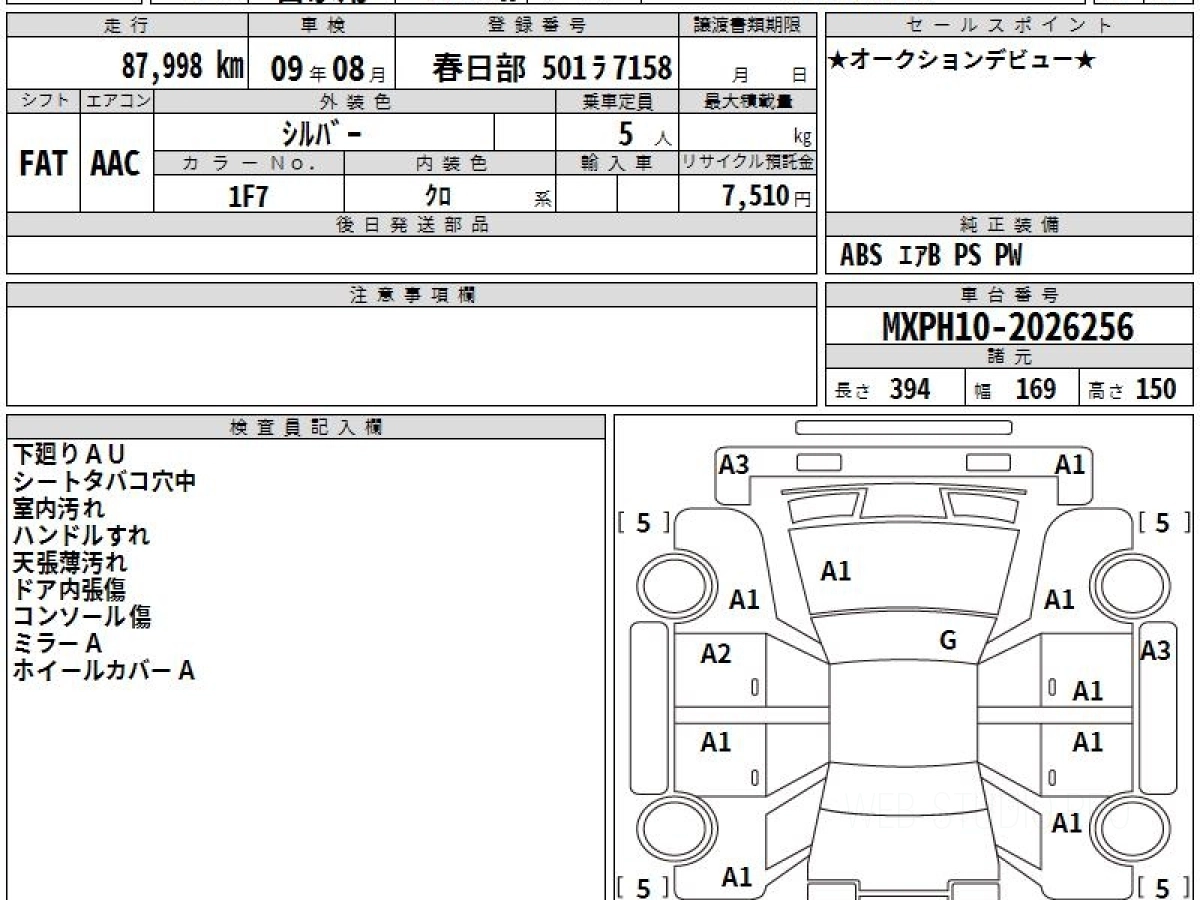This screenshot has height=900, width=1200.
Task: Select the シートタバコ穴中 inspector note
Action: point(104,481)
